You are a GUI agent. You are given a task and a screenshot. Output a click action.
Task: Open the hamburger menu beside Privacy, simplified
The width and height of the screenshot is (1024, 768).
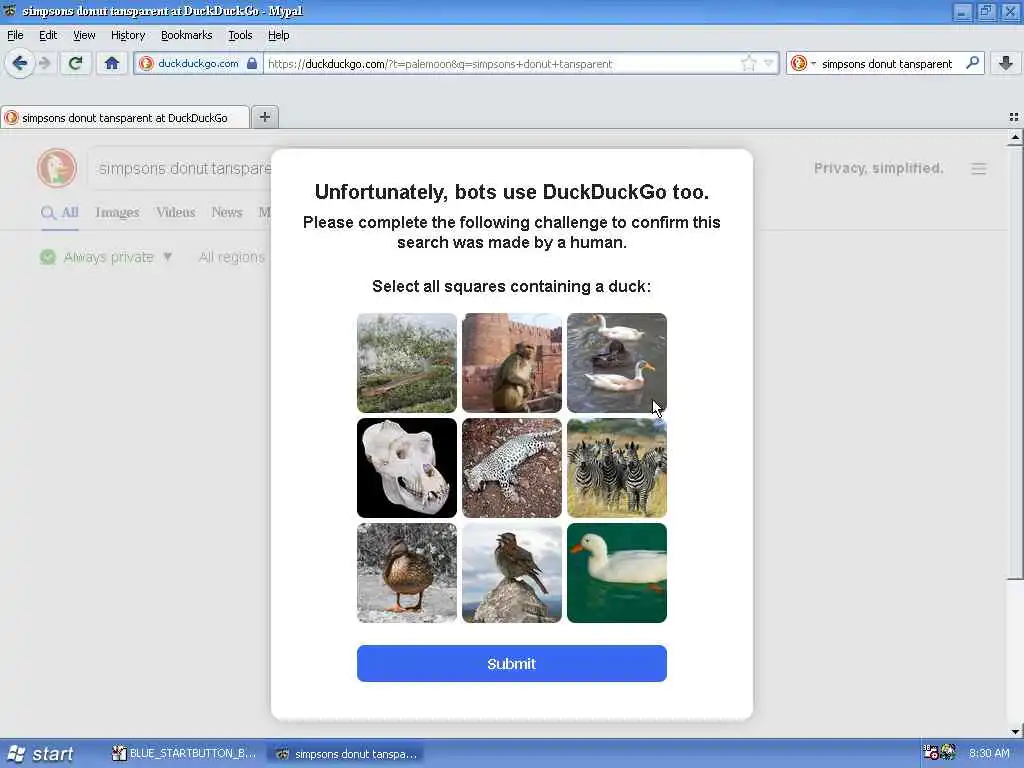tap(978, 168)
